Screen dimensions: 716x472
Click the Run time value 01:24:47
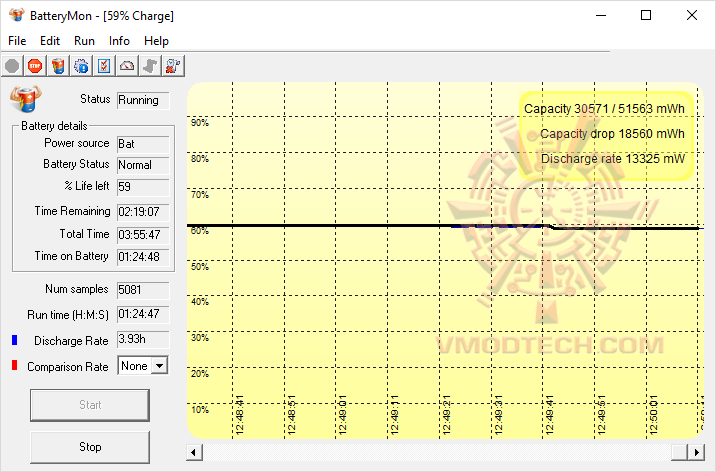(x=143, y=315)
